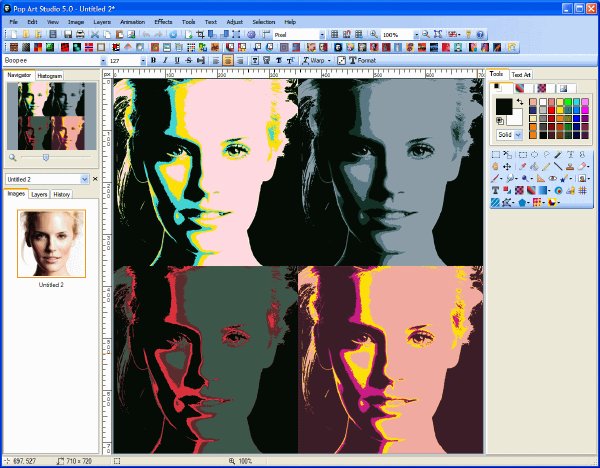Click the Text Format button

pyautogui.click(x=362, y=60)
